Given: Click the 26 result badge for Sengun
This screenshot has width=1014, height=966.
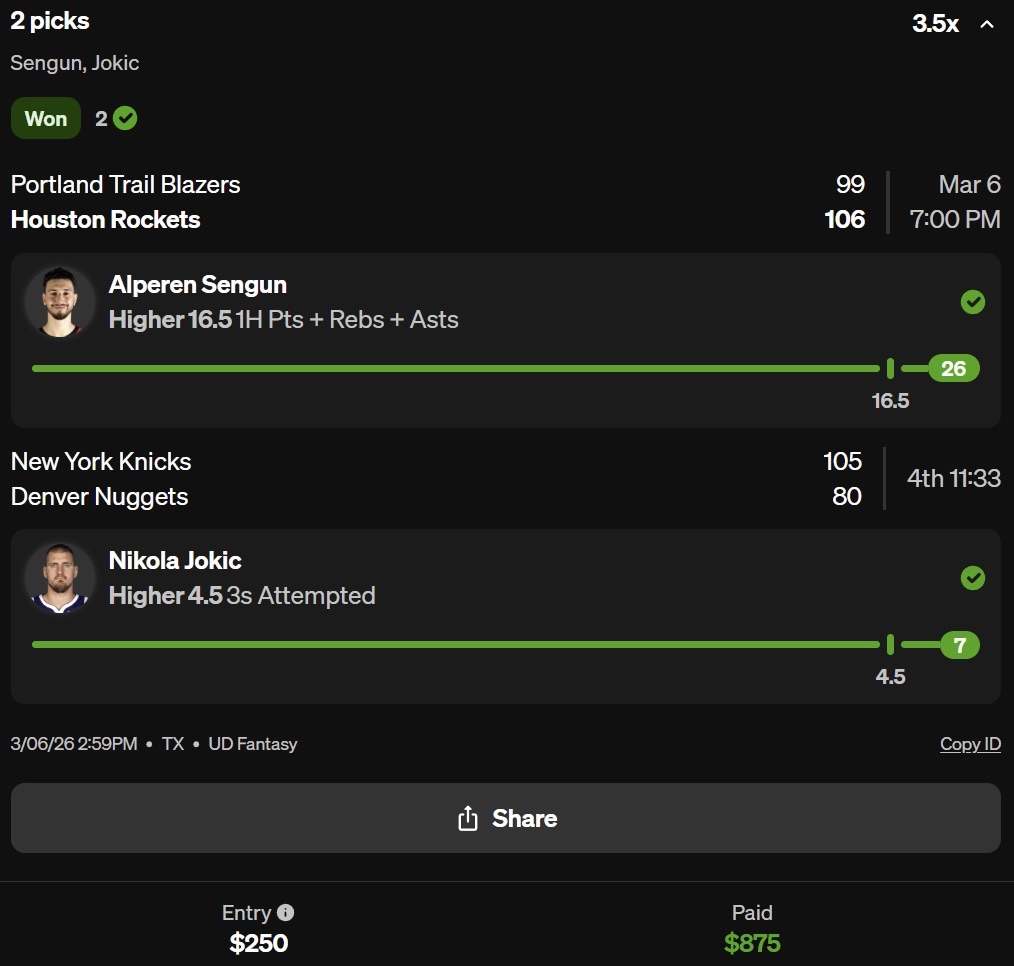Looking at the screenshot, I should tap(953, 368).
